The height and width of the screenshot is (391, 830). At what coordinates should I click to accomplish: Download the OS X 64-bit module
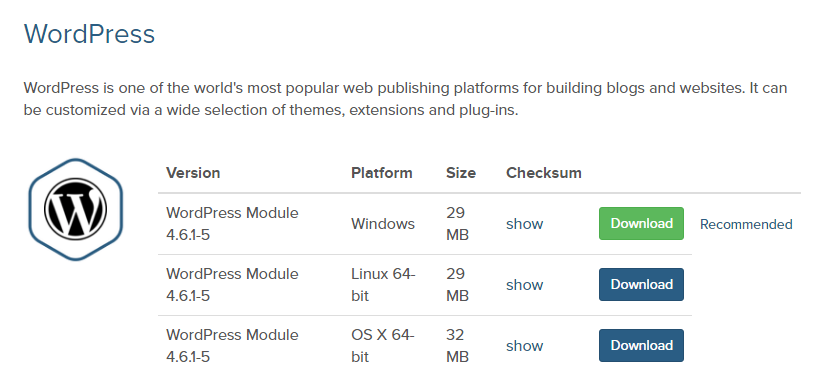coord(641,345)
